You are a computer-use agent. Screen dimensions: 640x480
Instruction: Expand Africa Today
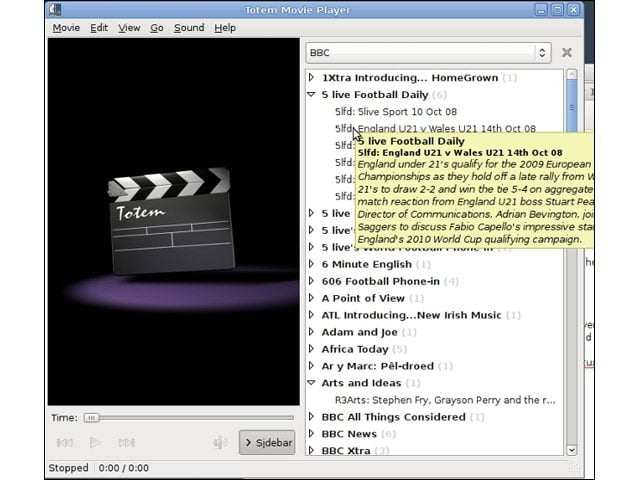tap(311, 349)
